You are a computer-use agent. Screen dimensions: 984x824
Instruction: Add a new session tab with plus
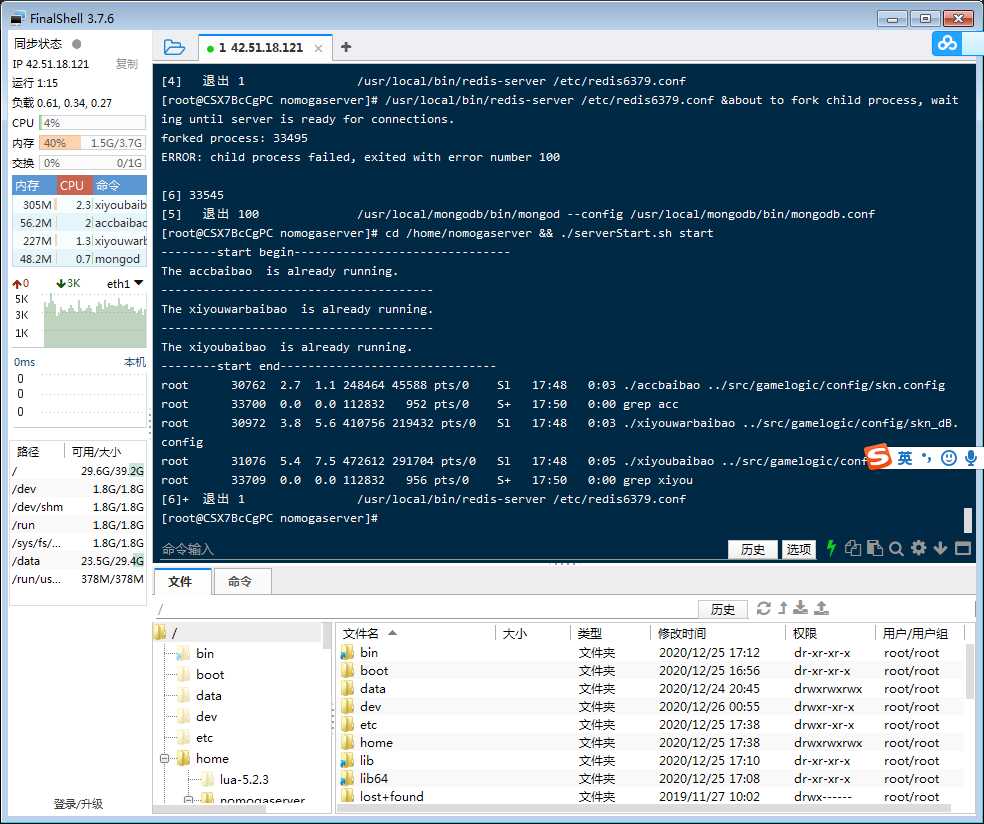tap(346, 47)
